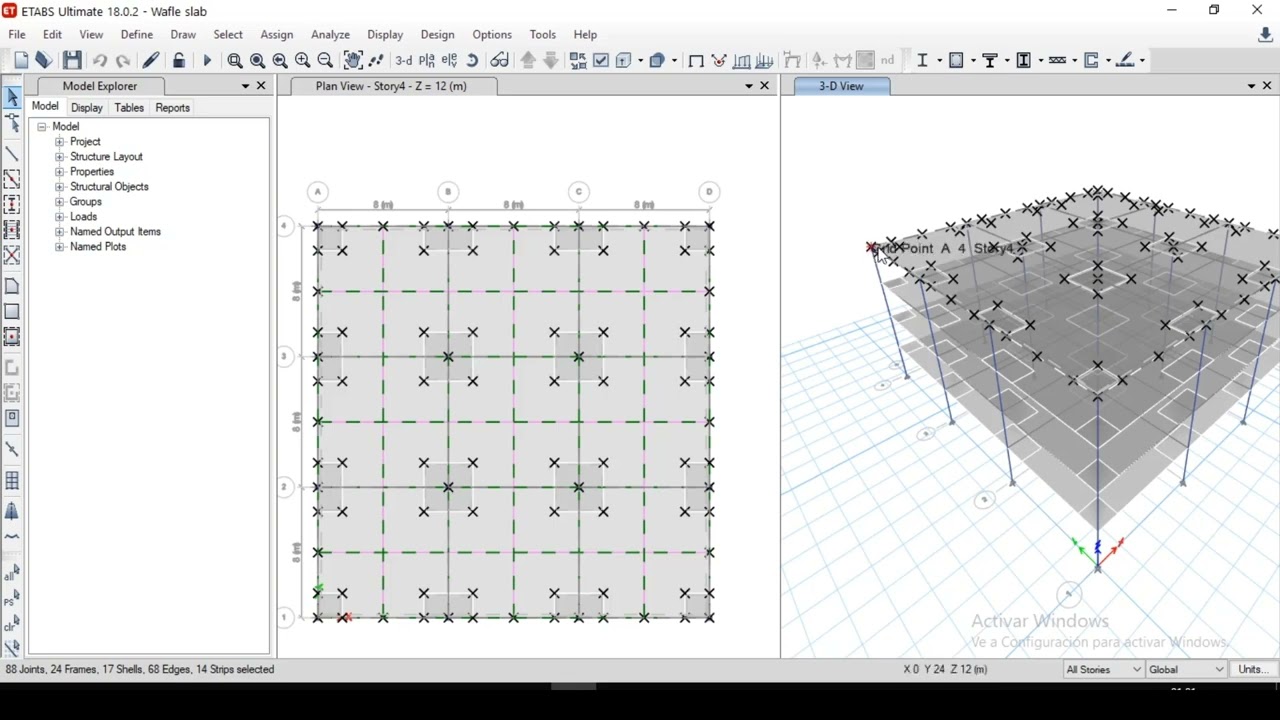
Task: Click the Units... button in status bar
Action: pyautogui.click(x=1253, y=669)
